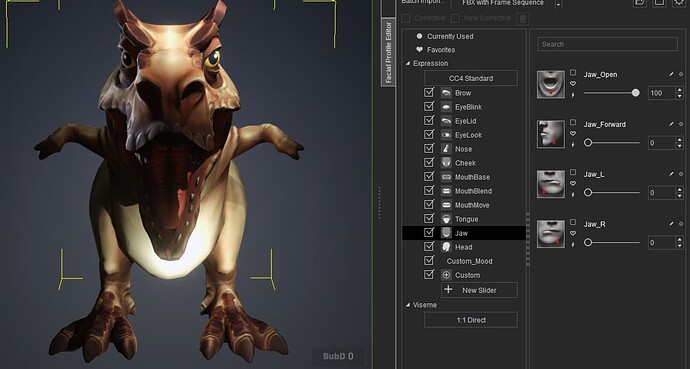Favorite Jaw_Open with its heart icon
The width and height of the screenshot is (690, 369).
click(573, 84)
